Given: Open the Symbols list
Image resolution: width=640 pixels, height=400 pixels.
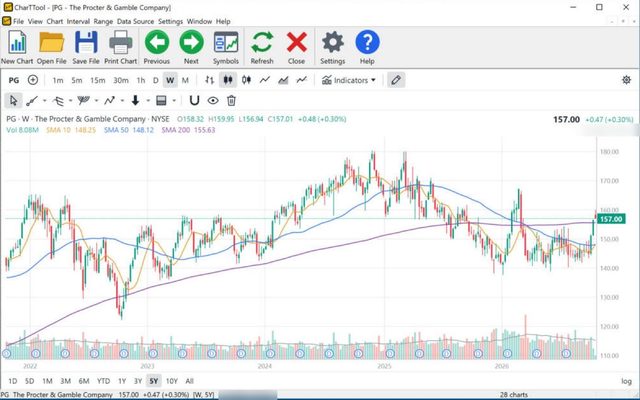Looking at the screenshot, I should (x=226, y=47).
